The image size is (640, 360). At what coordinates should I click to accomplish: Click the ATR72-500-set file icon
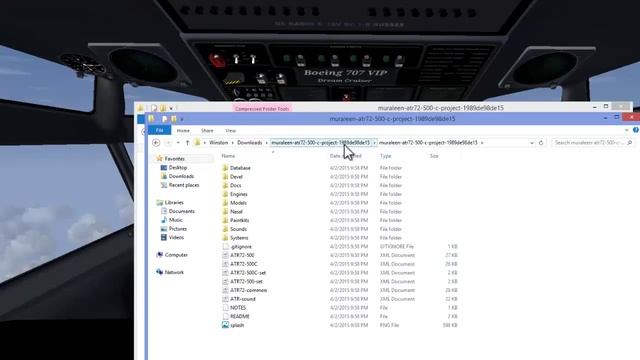pos(225,282)
